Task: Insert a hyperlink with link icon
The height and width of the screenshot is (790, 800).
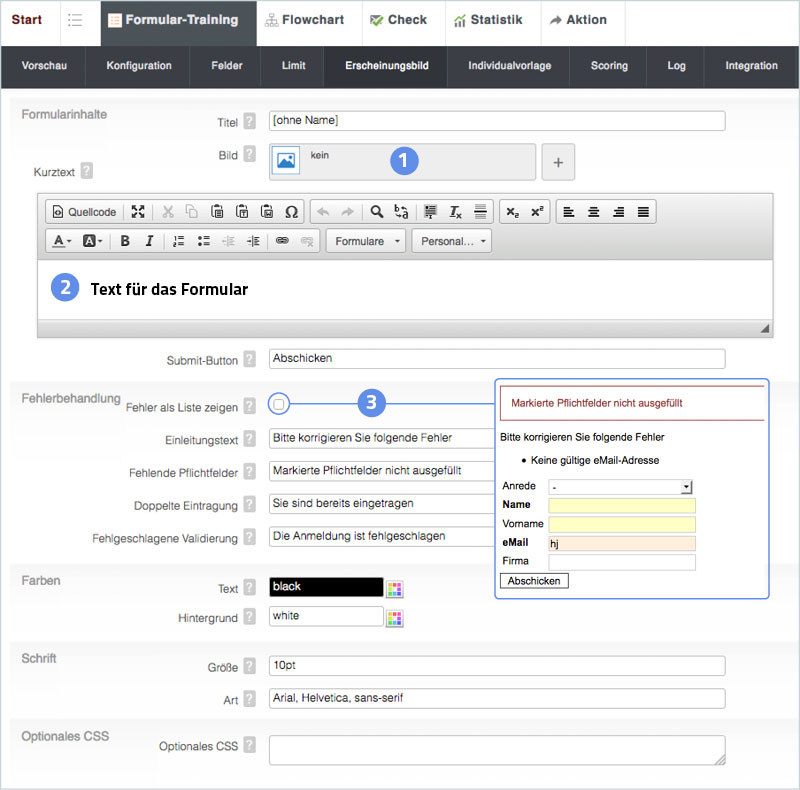Action: 282,241
